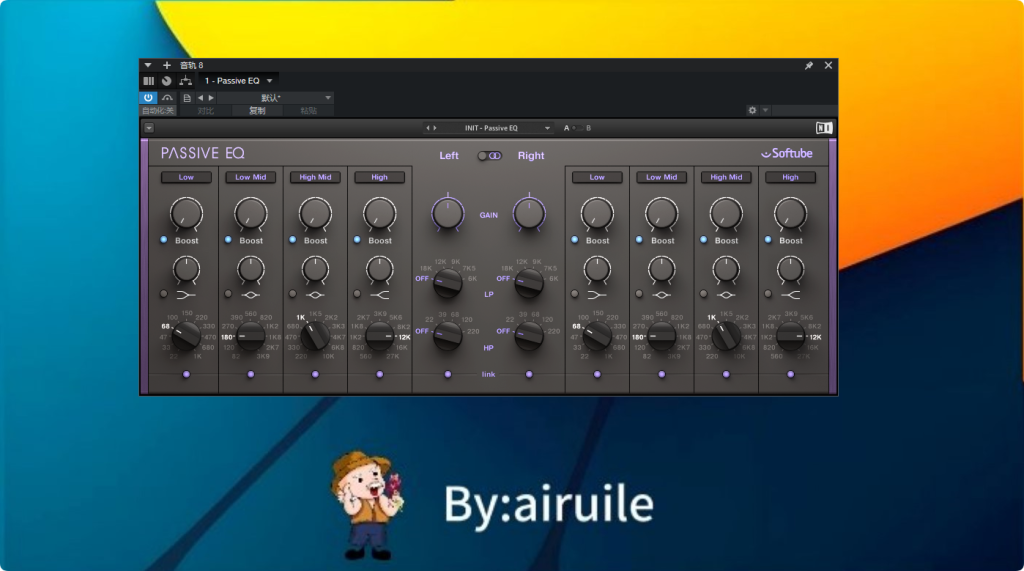Screen dimensions: 1024x571
Task: Click the left filter section link dot
Action: click(x=448, y=374)
